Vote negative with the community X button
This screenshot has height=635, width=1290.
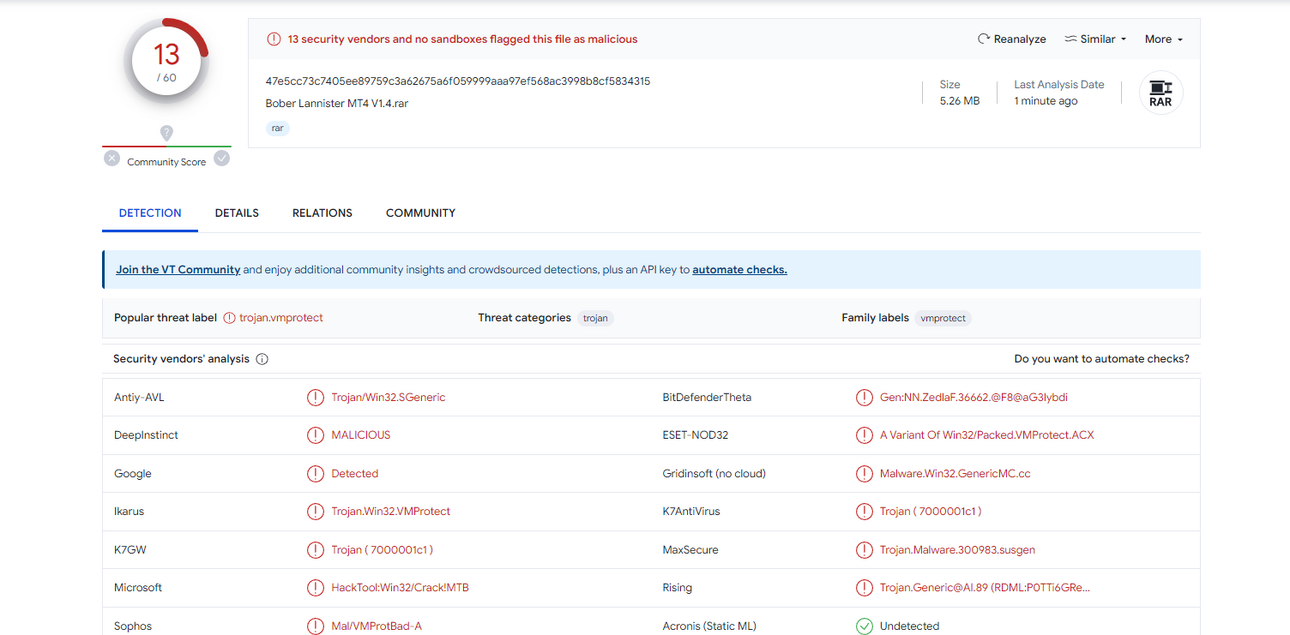[112, 159]
